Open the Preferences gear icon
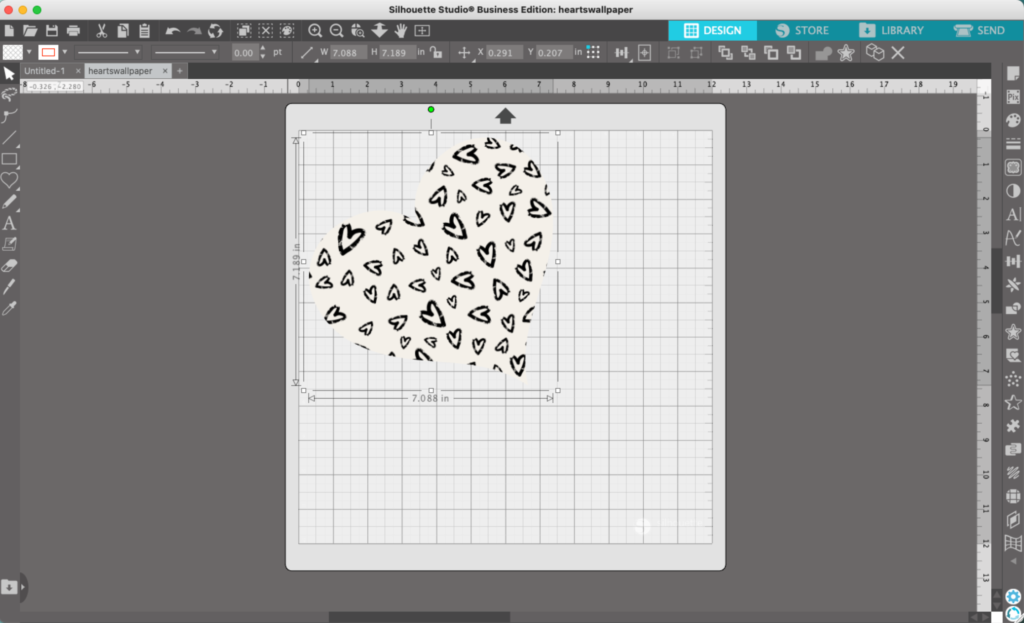Image resolution: width=1024 pixels, height=623 pixels. point(1013,596)
